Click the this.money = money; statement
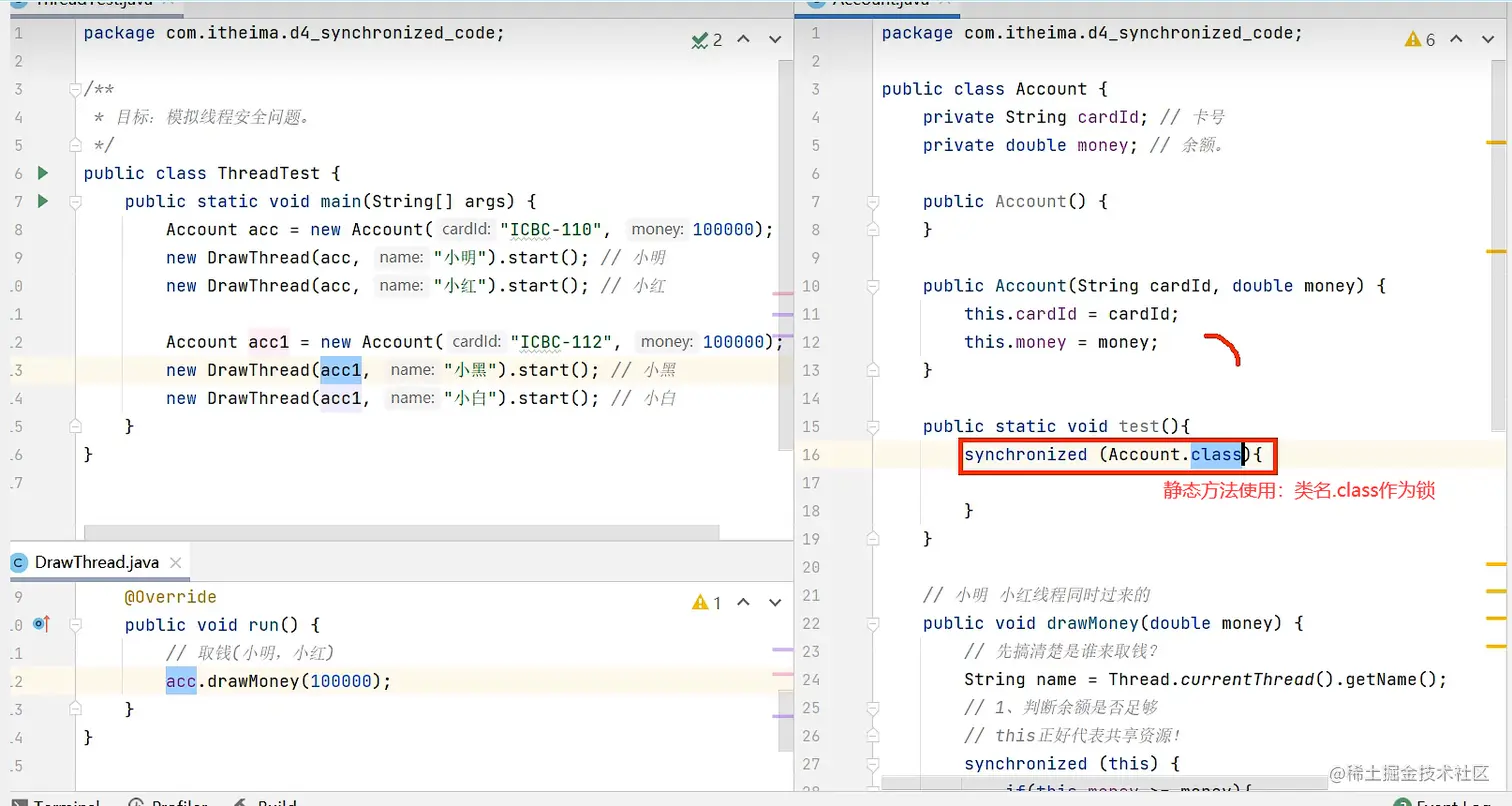 1061,342
